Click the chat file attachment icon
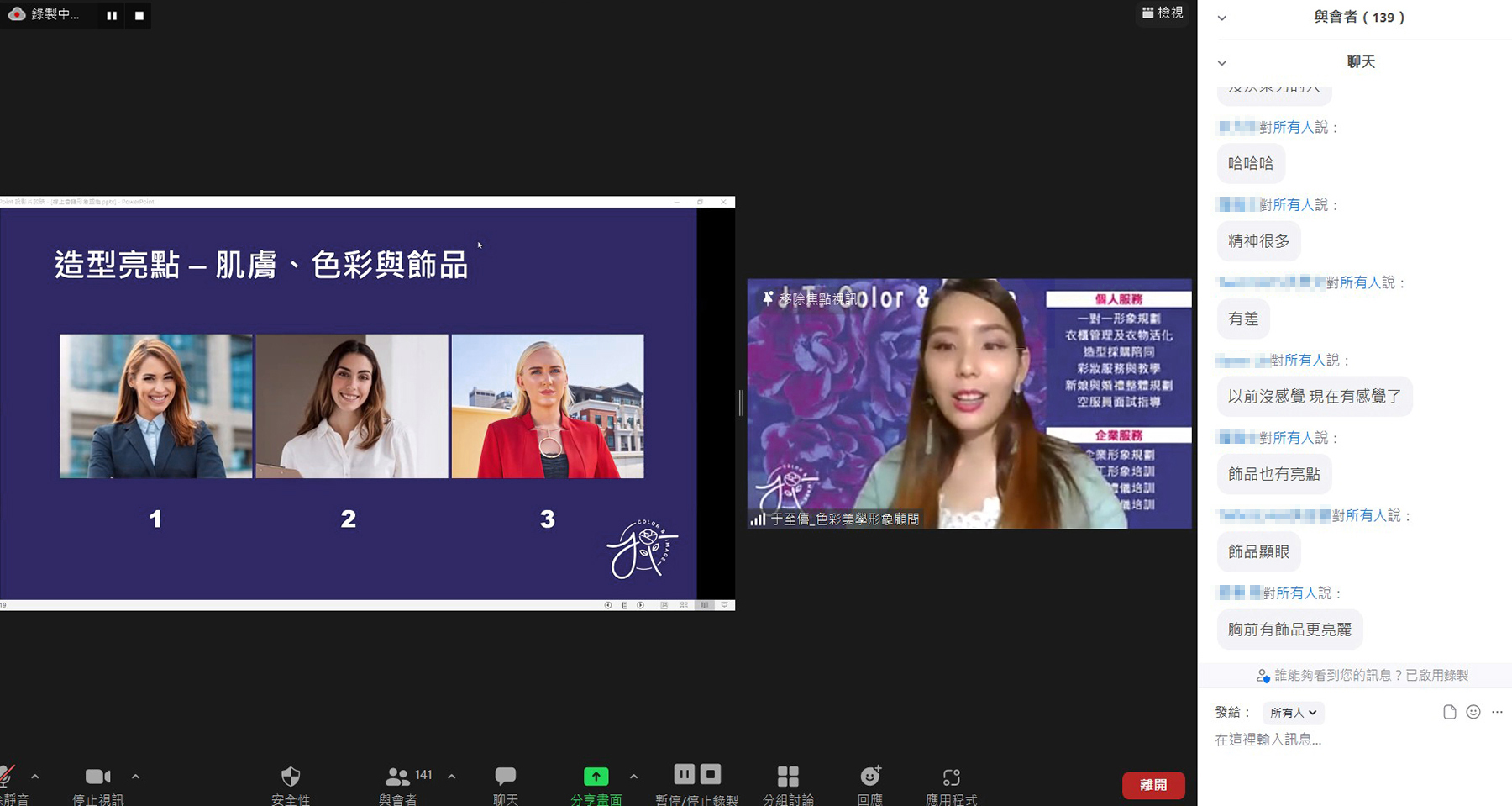Screen dimensions: 1512x806 [x=1449, y=712]
